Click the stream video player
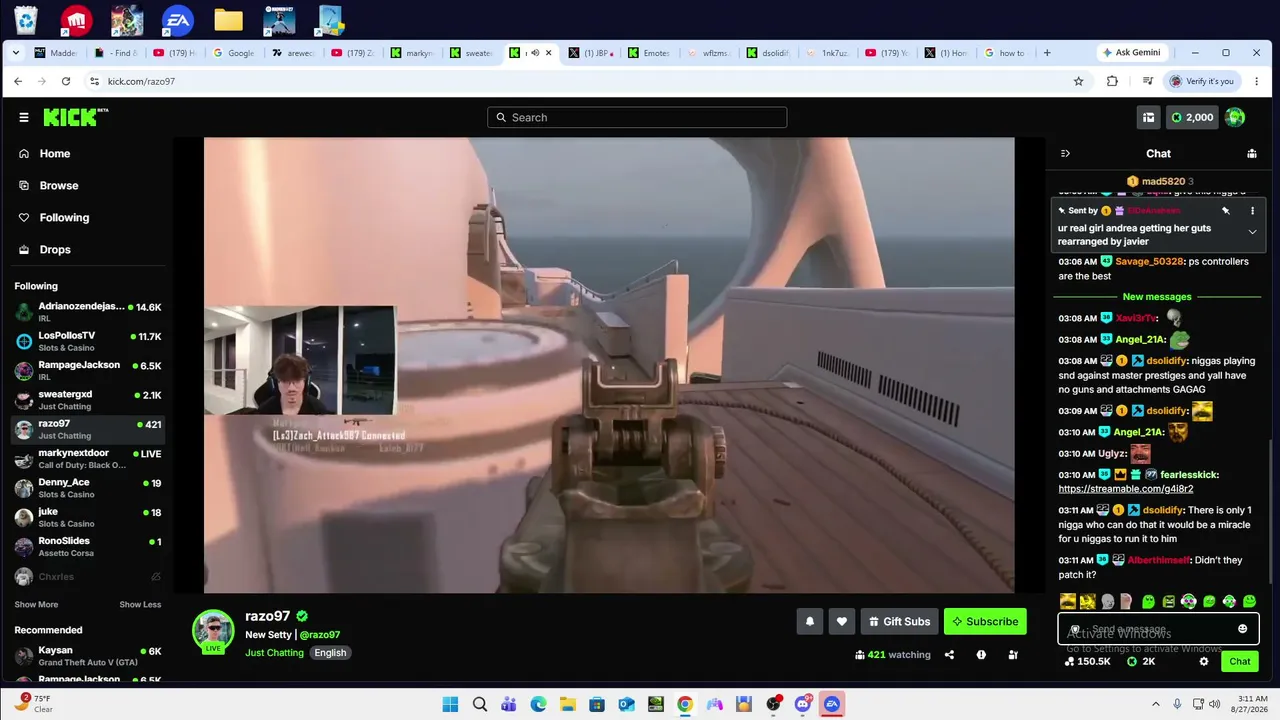The height and width of the screenshot is (720, 1280). tap(609, 365)
